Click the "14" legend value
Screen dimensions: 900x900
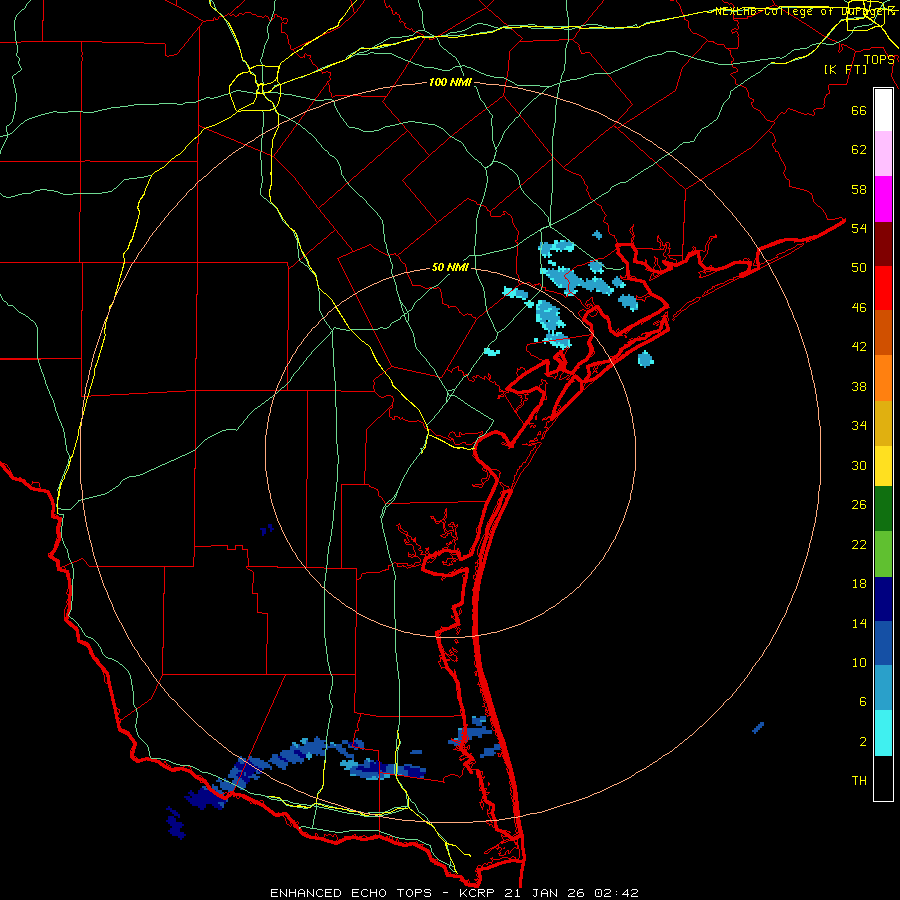click(859, 623)
